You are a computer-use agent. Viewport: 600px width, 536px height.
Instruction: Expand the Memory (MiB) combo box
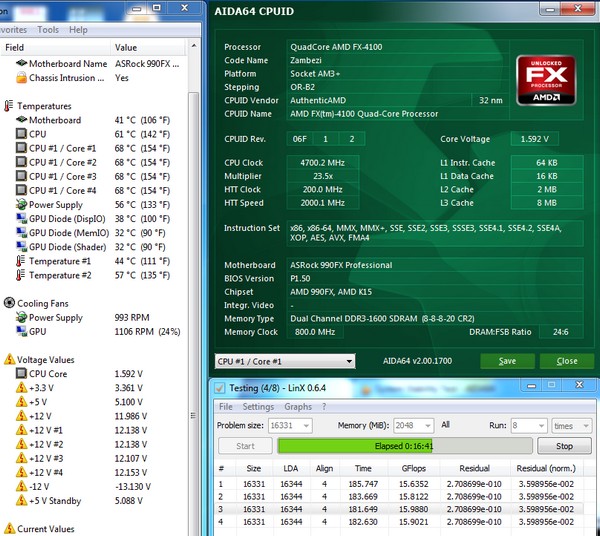tap(413, 425)
